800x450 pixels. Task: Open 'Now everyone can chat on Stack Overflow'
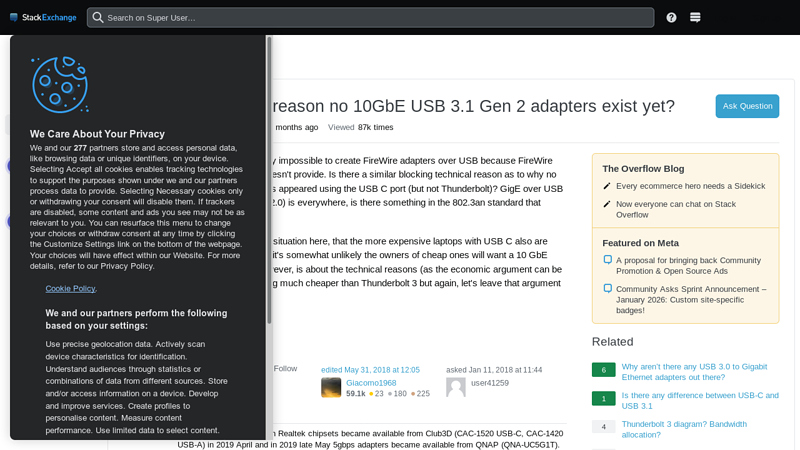pyautogui.click(x=676, y=209)
